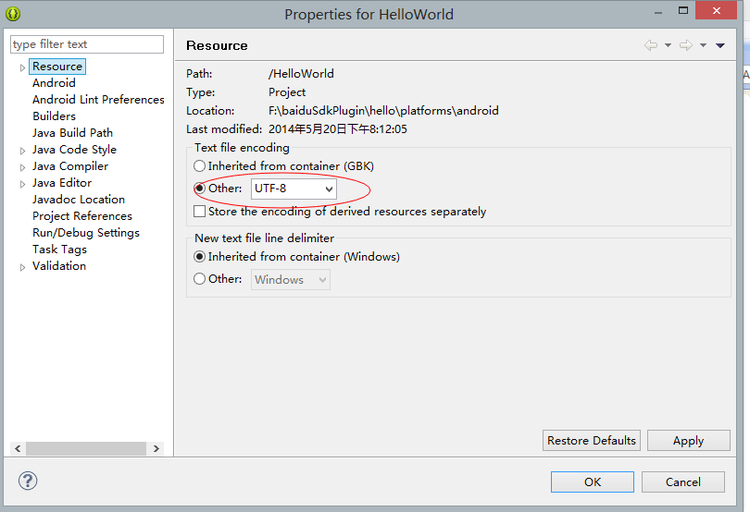The image size is (750, 512).
Task: Expand the Java Code Style tree node
Action: [x=22, y=151]
